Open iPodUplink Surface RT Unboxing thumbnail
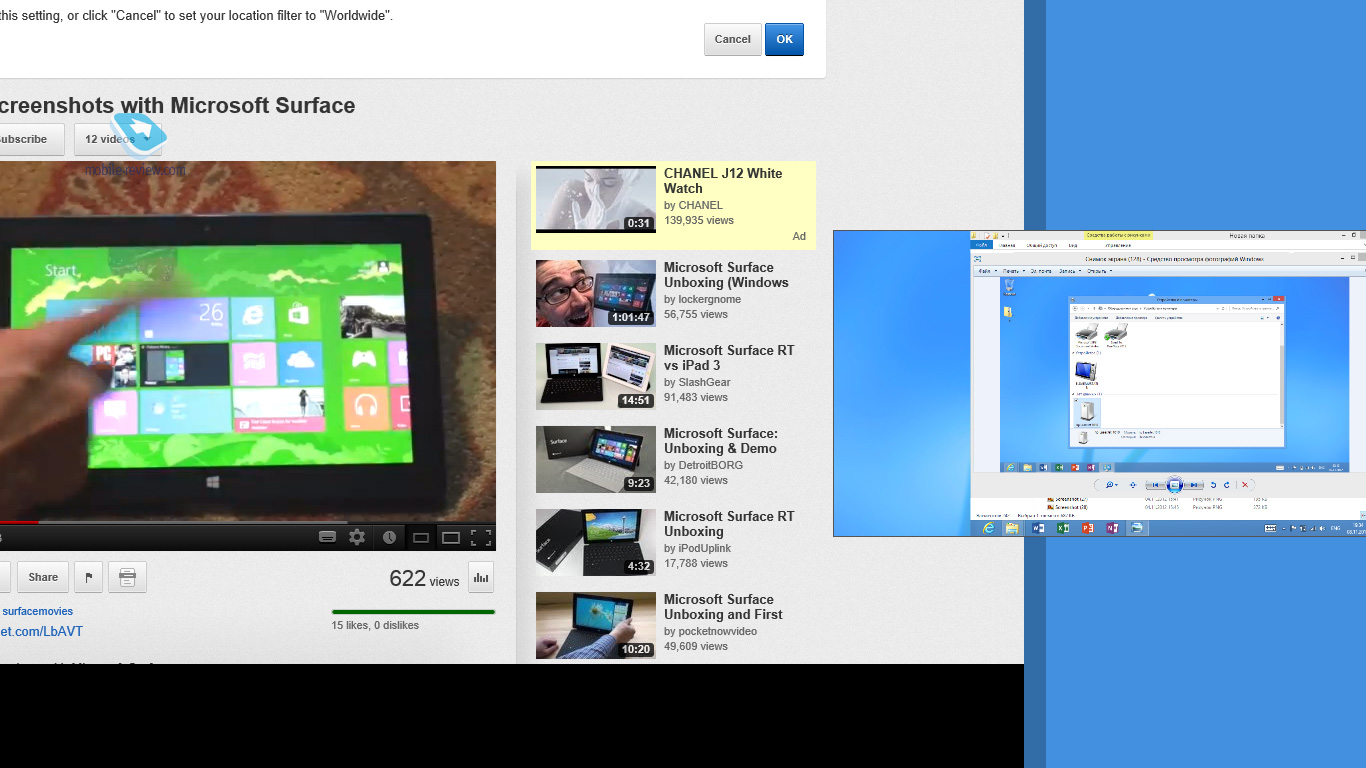The height and width of the screenshot is (768, 1366). pos(596,542)
